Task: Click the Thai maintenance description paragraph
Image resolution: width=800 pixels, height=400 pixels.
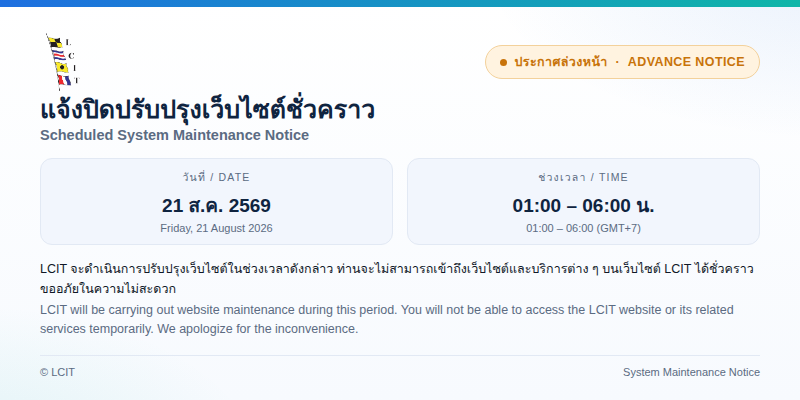Action: click(397, 279)
